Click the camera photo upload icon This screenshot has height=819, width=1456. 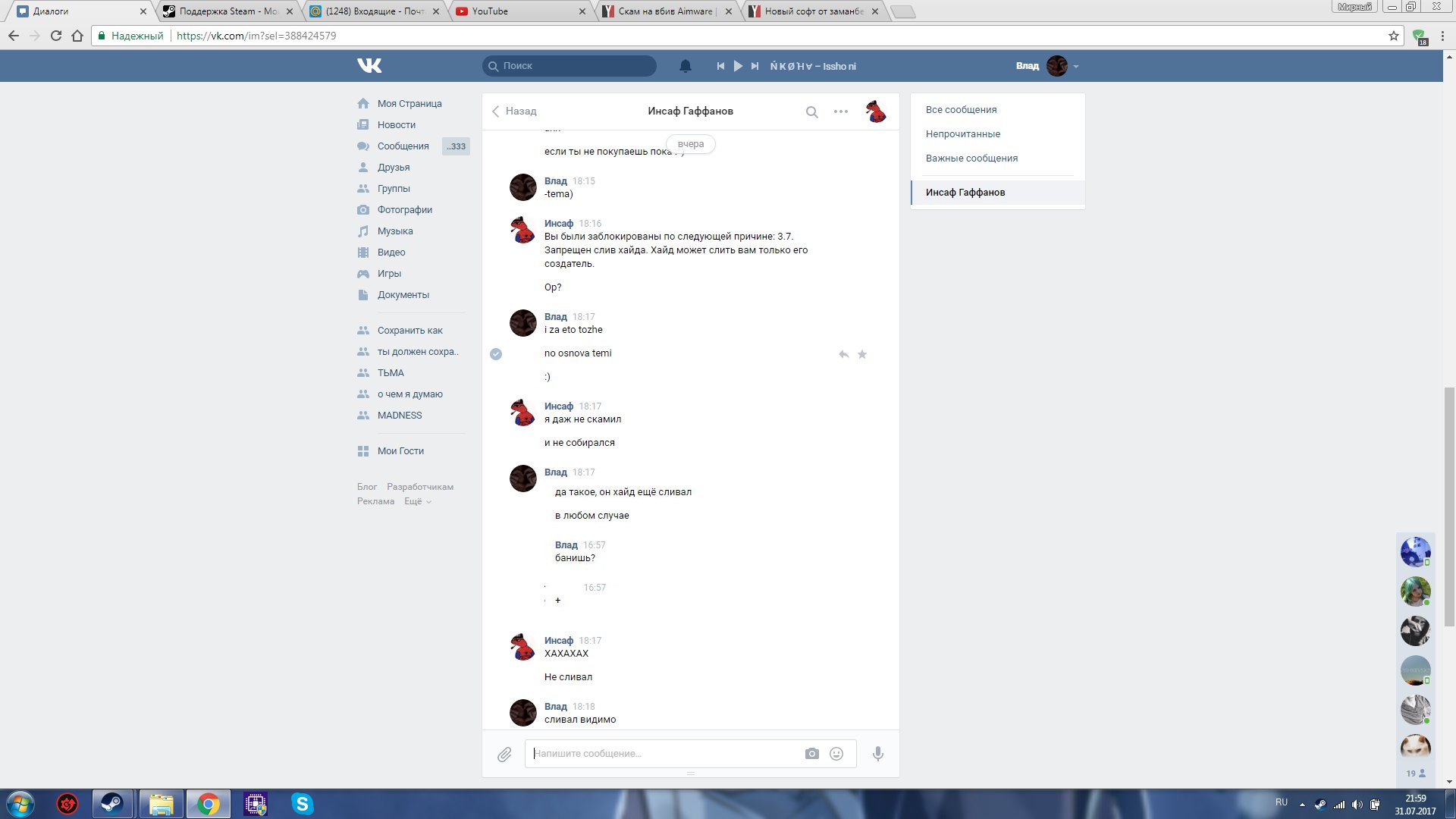pos(811,754)
